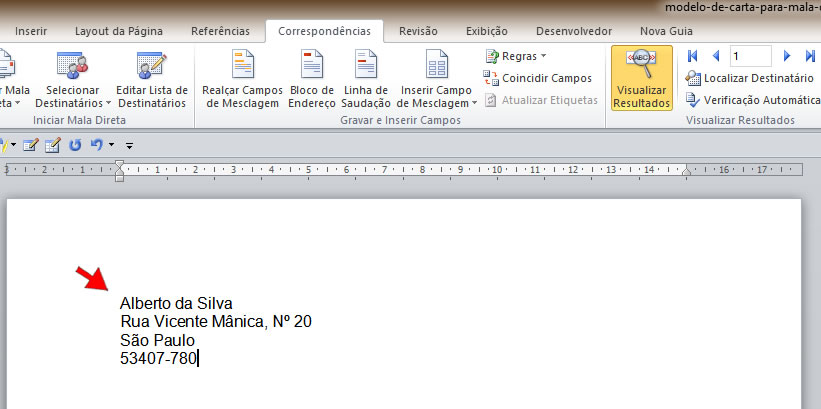Click Localizar Destinatário icon
The height and width of the screenshot is (409, 821).
[x=693, y=79]
